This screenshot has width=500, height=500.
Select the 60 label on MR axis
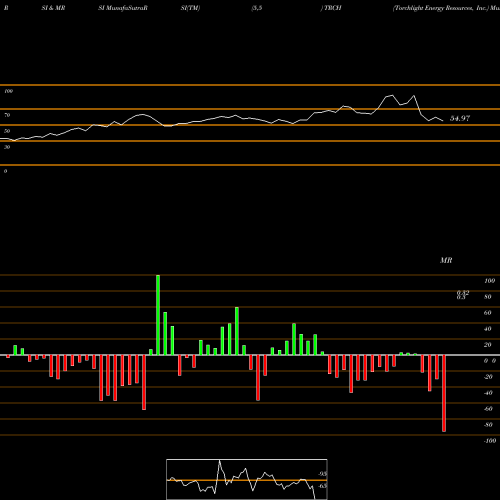(x=487, y=313)
